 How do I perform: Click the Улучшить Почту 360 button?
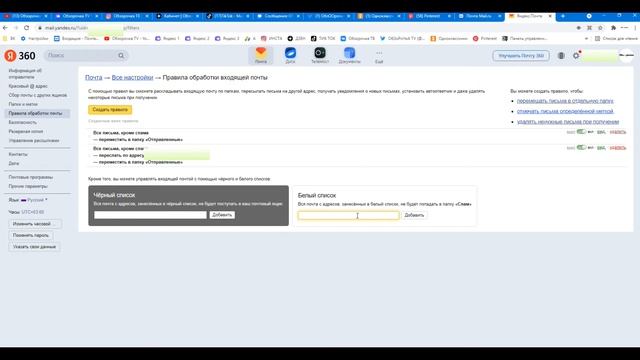pos(521,56)
